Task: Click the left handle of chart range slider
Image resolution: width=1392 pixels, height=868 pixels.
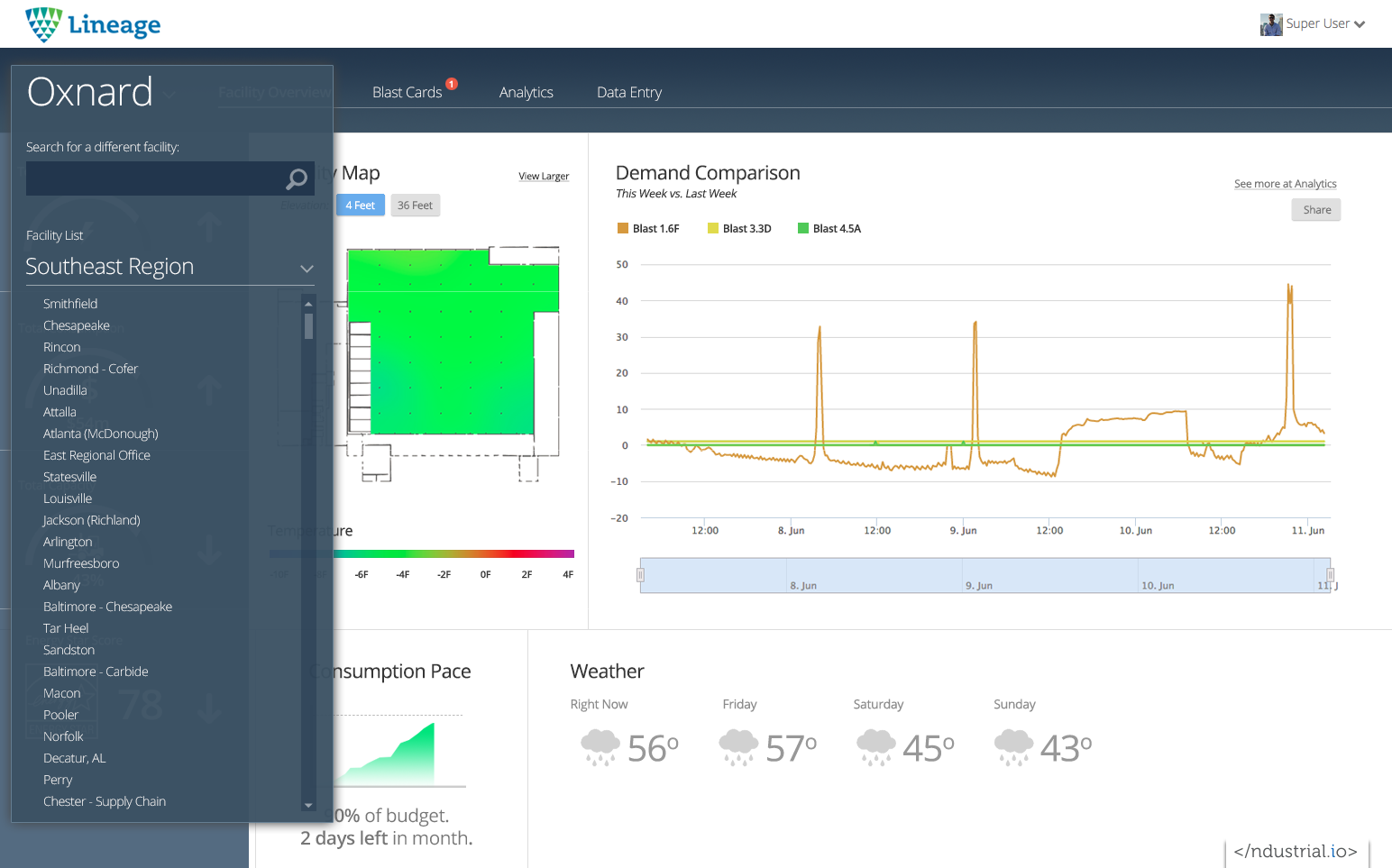Action: pos(641,575)
